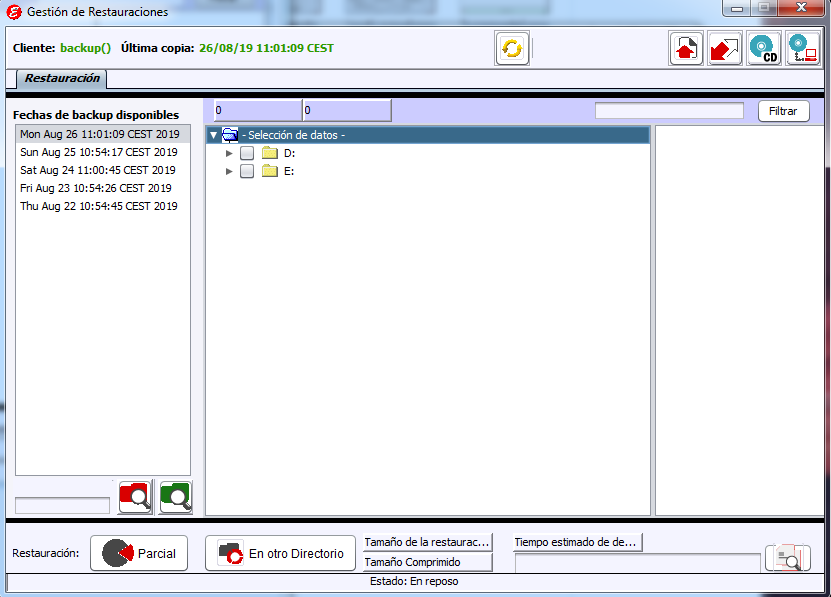Check the E: drive checkbox

(x=247, y=171)
